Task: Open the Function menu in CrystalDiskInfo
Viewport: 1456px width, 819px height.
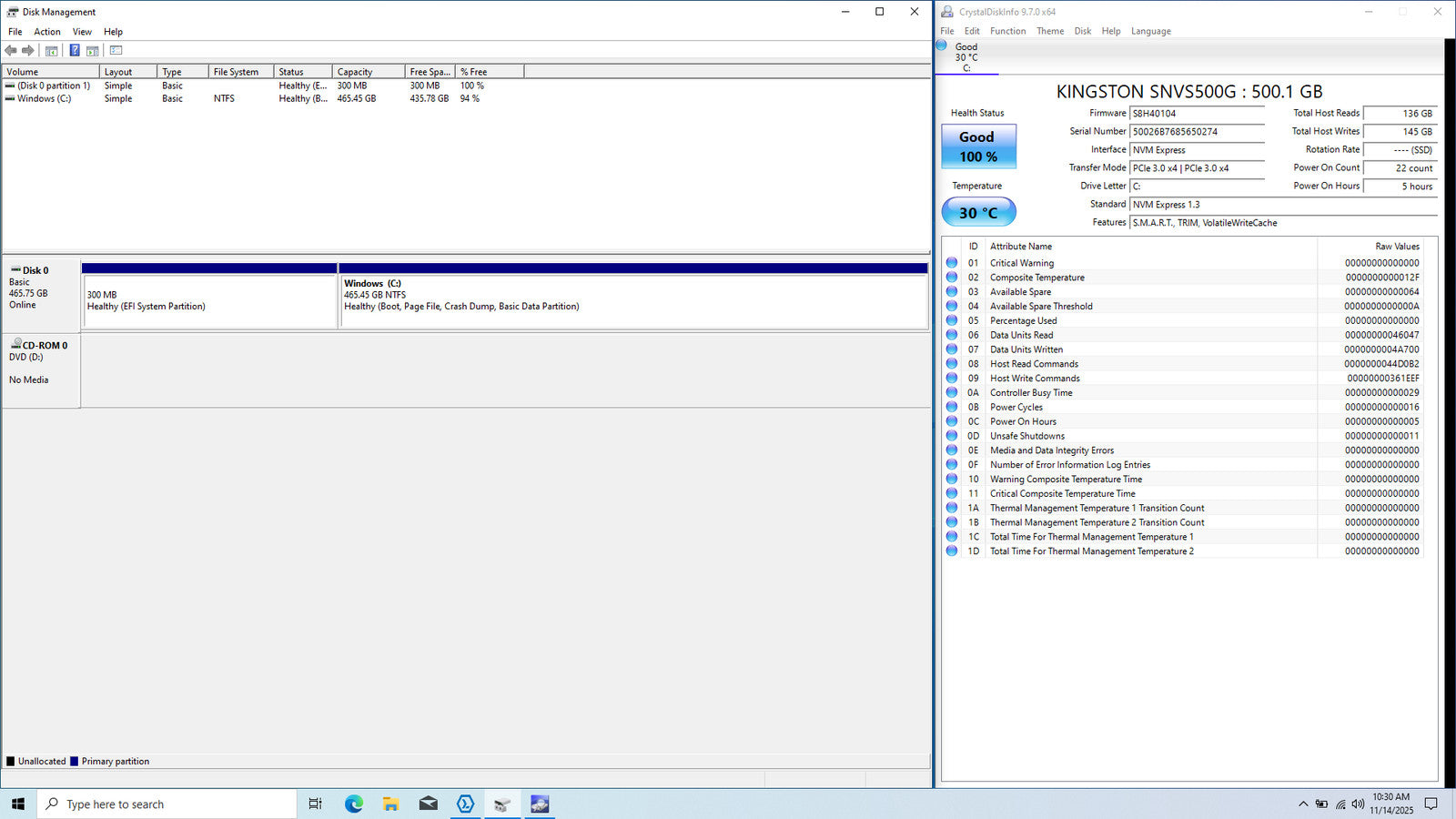Action: point(1007,31)
